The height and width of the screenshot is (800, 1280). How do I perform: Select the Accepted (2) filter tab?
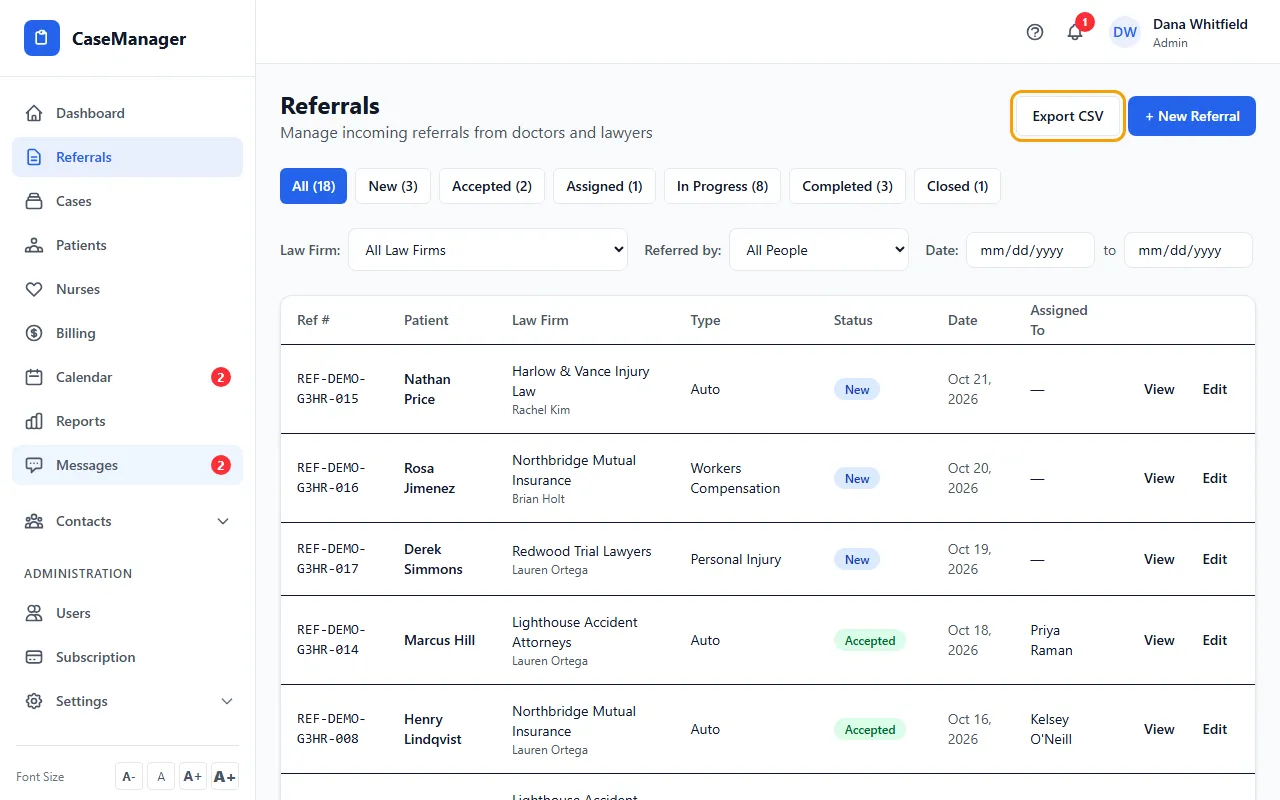click(492, 186)
